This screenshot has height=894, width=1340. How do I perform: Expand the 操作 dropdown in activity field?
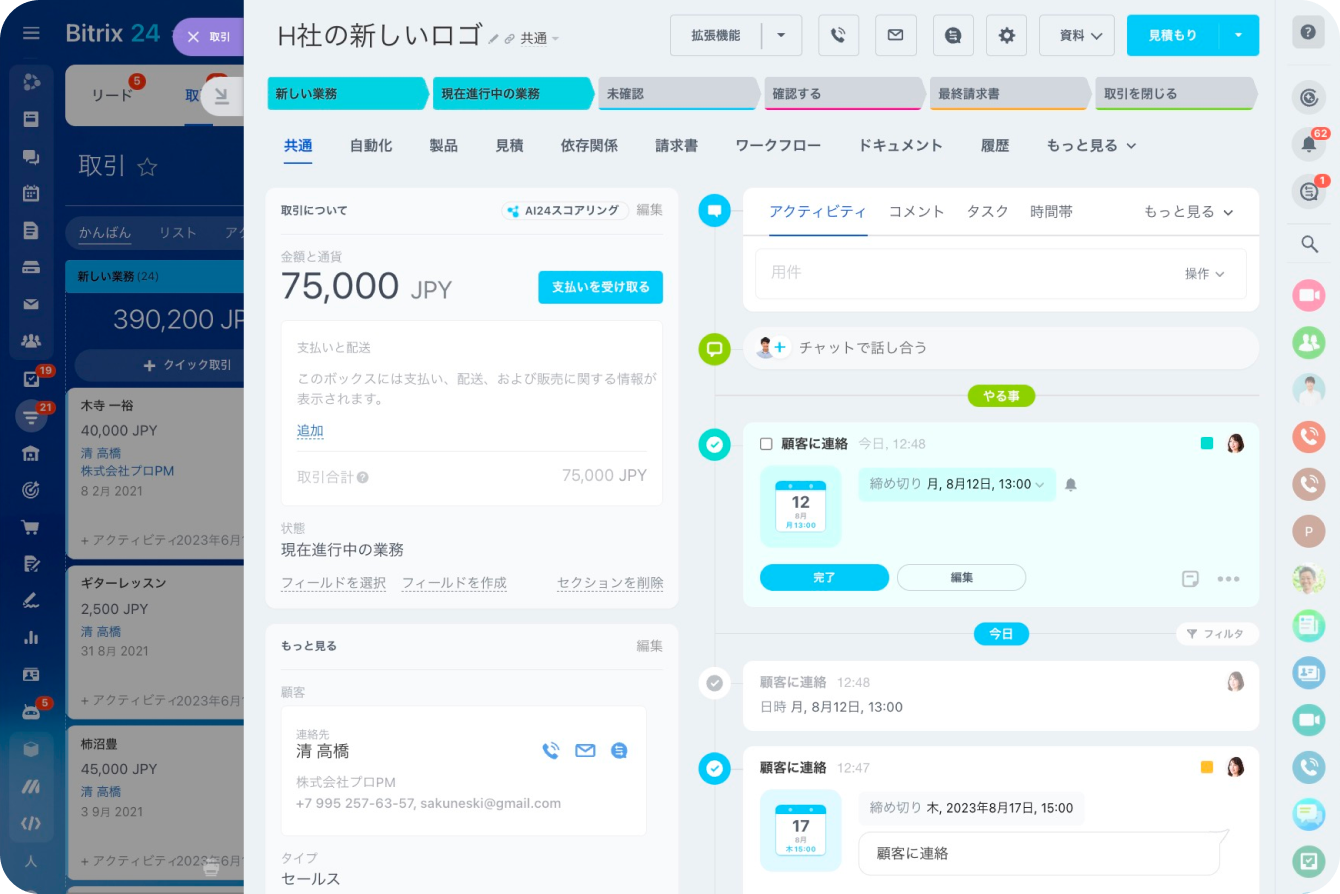[x=1204, y=274]
